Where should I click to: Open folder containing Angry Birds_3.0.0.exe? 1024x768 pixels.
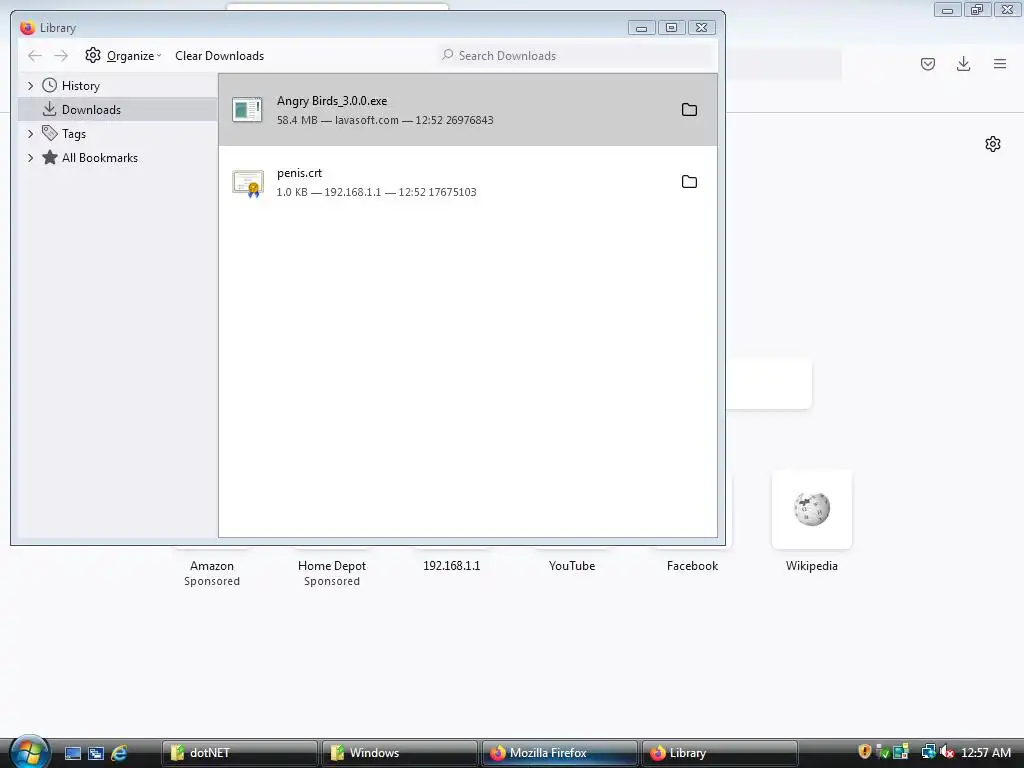pyautogui.click(x=689, y=110)
